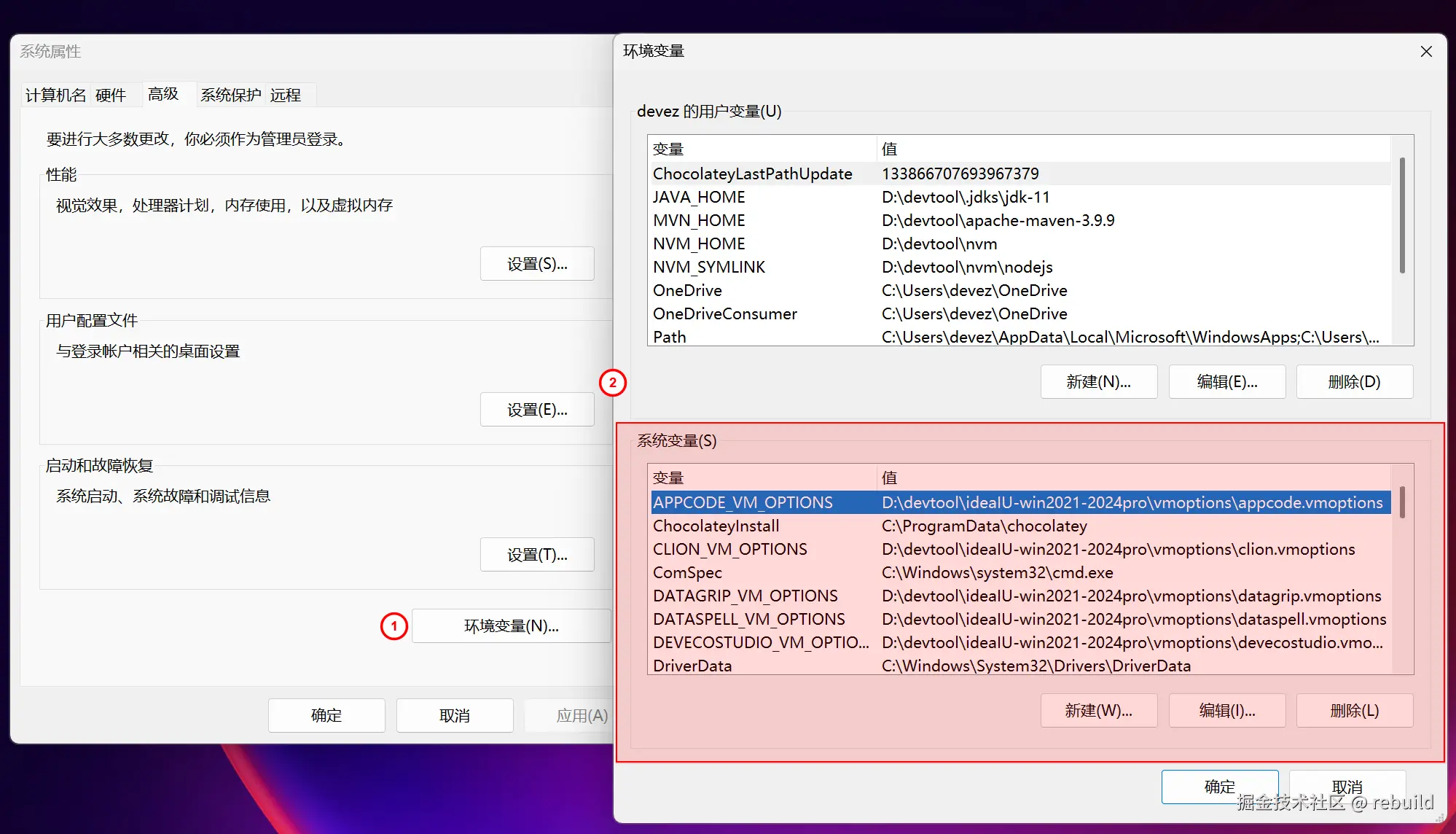The image size is (1456, 834).
Task: Open the 环境变量(N)... button
Action: [x=511, y=626]
